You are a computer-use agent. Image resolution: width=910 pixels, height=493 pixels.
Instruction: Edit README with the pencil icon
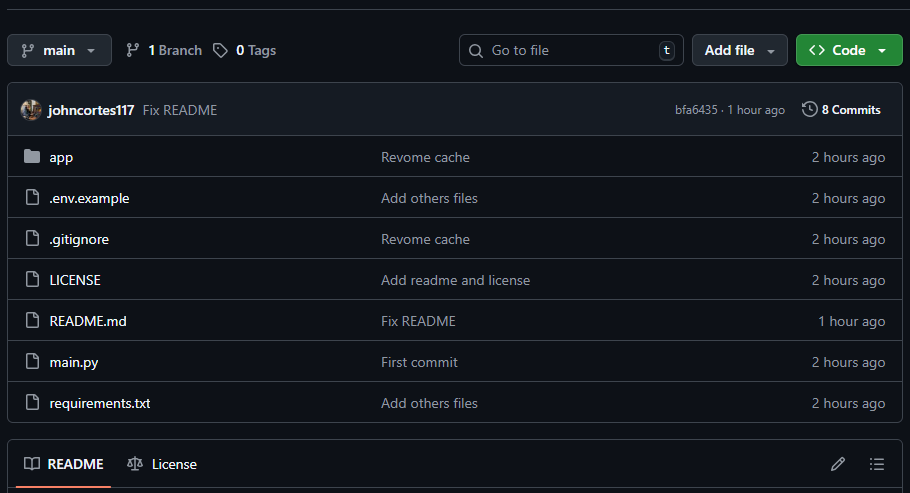838,464
